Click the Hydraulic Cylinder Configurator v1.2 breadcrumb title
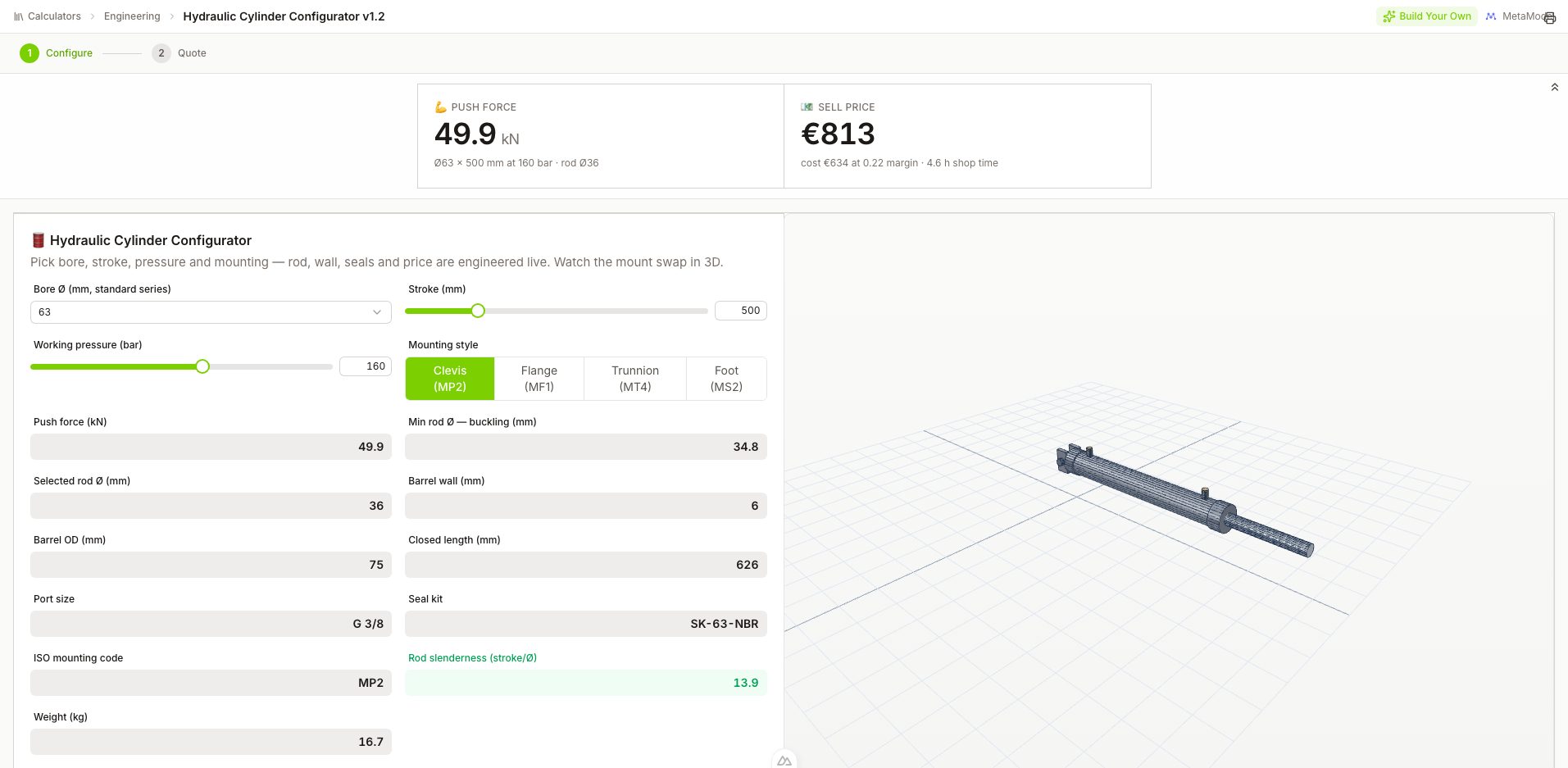The width and height of the screenshot is (1568, 768). click(284, 16)
